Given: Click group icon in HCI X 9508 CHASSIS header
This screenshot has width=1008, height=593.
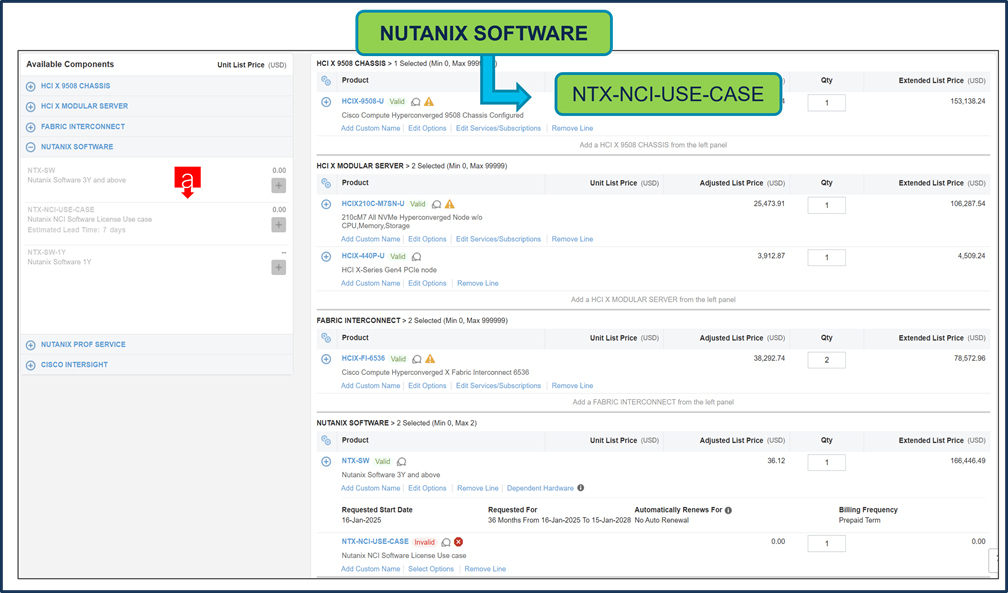Looking at the screenshot, I should point(326,81).
